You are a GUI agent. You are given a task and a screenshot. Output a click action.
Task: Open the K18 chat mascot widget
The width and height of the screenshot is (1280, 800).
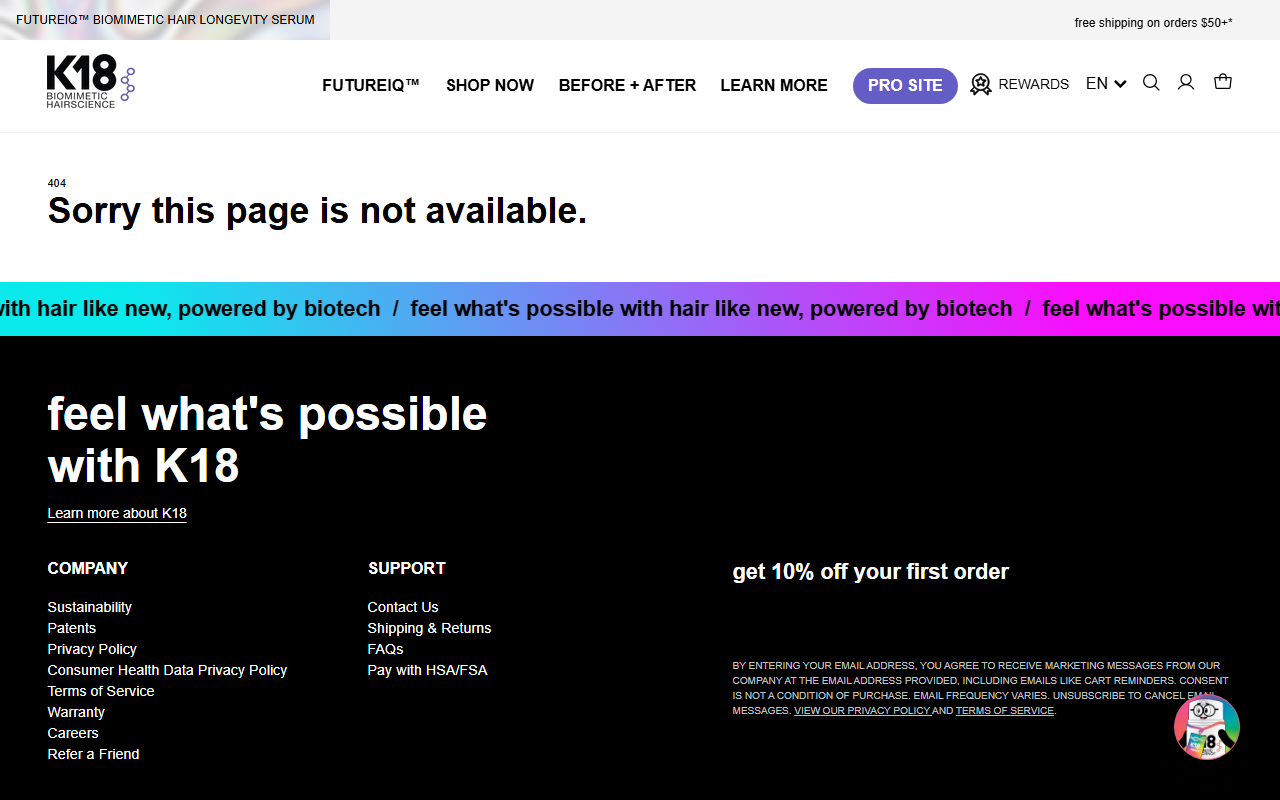pyautogui.click(x=1207, y=727)
